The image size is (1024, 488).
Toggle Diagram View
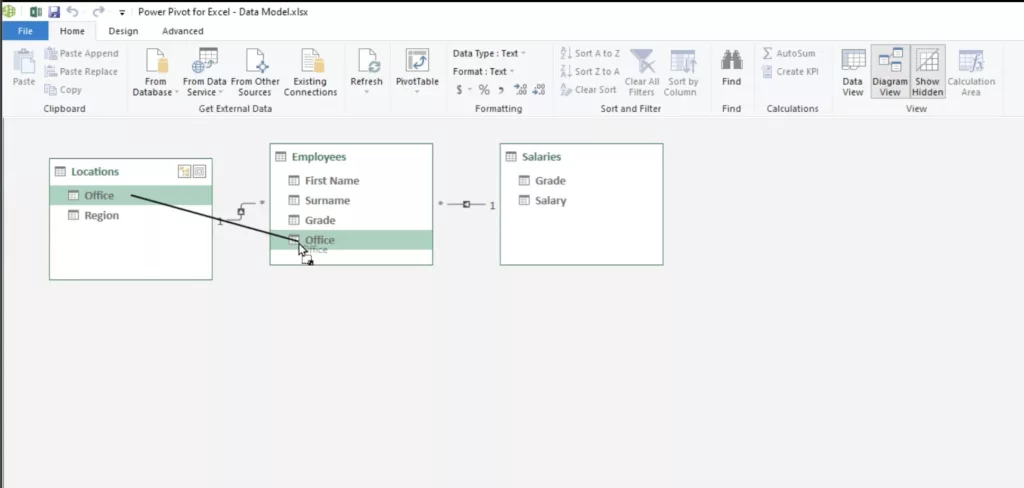(x=890, y=72)
